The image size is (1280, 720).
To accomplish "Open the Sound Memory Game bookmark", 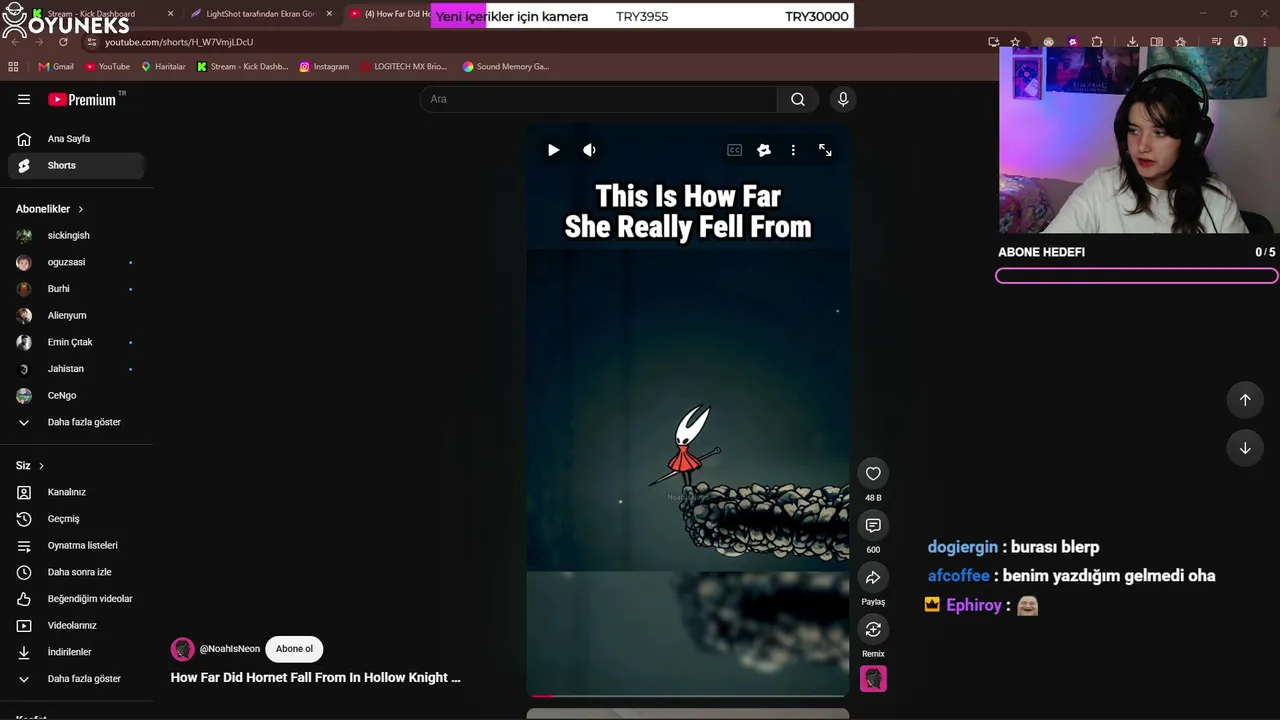I will click(x=506, y=67).
